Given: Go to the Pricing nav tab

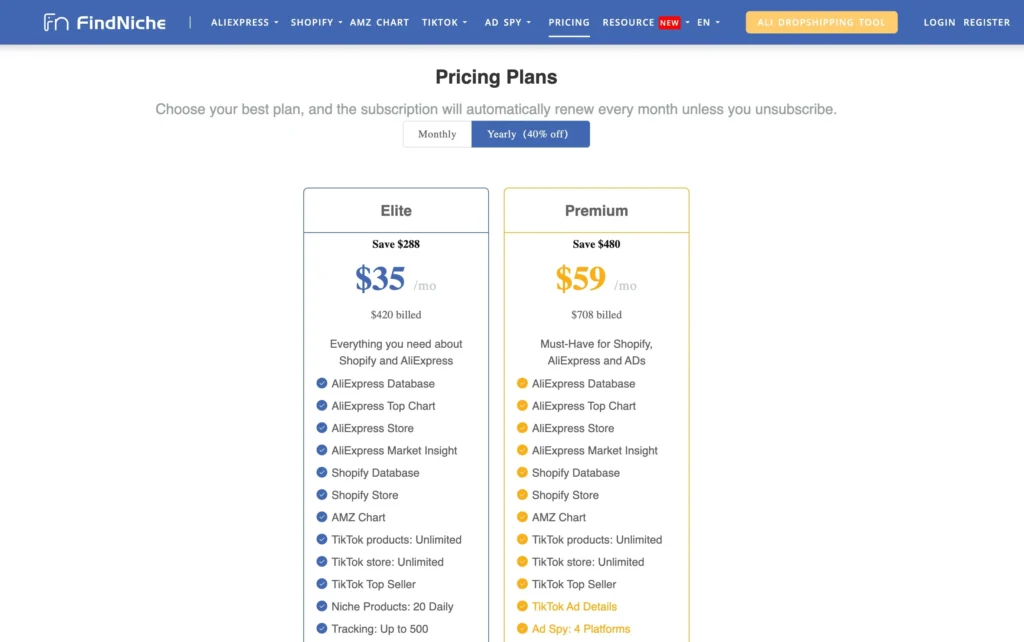Looking at the screenshot, I should coord(569,22).
